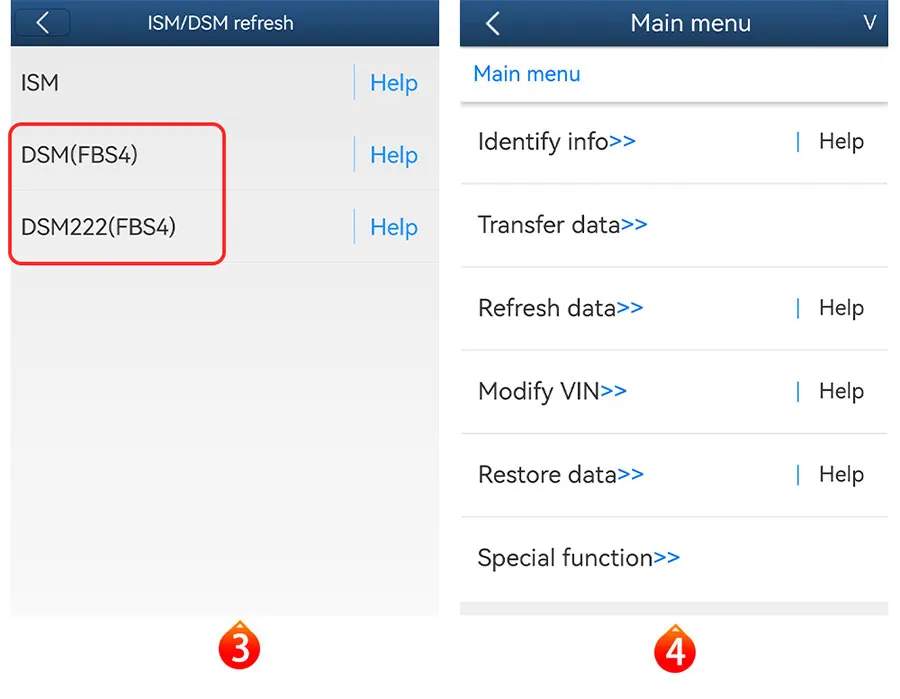This screenshot has height=699, width=900.
Task: View Help for Identify info
Action: pyautogui.click(x=840, y=142)
